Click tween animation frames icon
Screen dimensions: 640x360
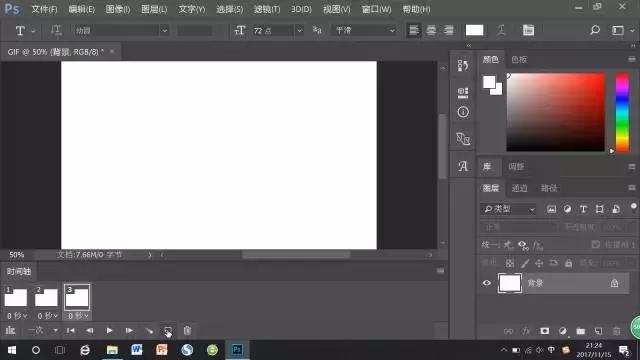click(x=149, y=331)
